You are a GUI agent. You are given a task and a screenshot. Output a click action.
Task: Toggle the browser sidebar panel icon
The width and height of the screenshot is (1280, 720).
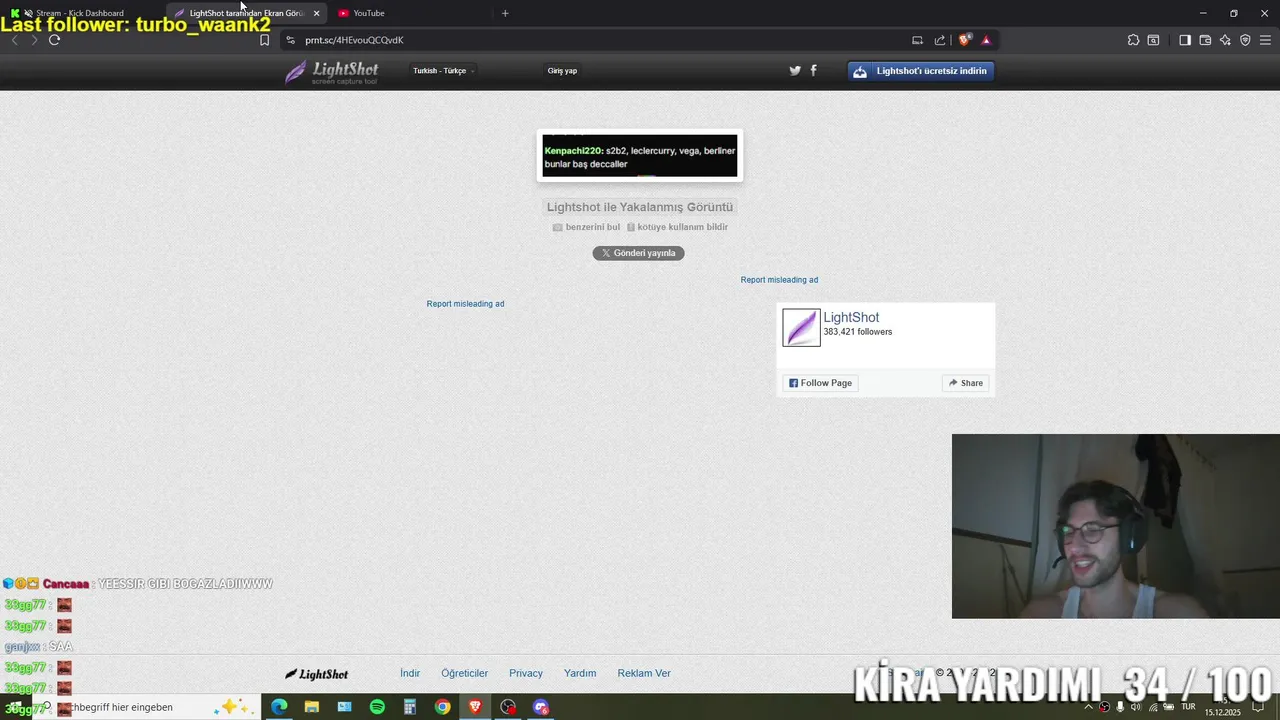coord(1185,40)
